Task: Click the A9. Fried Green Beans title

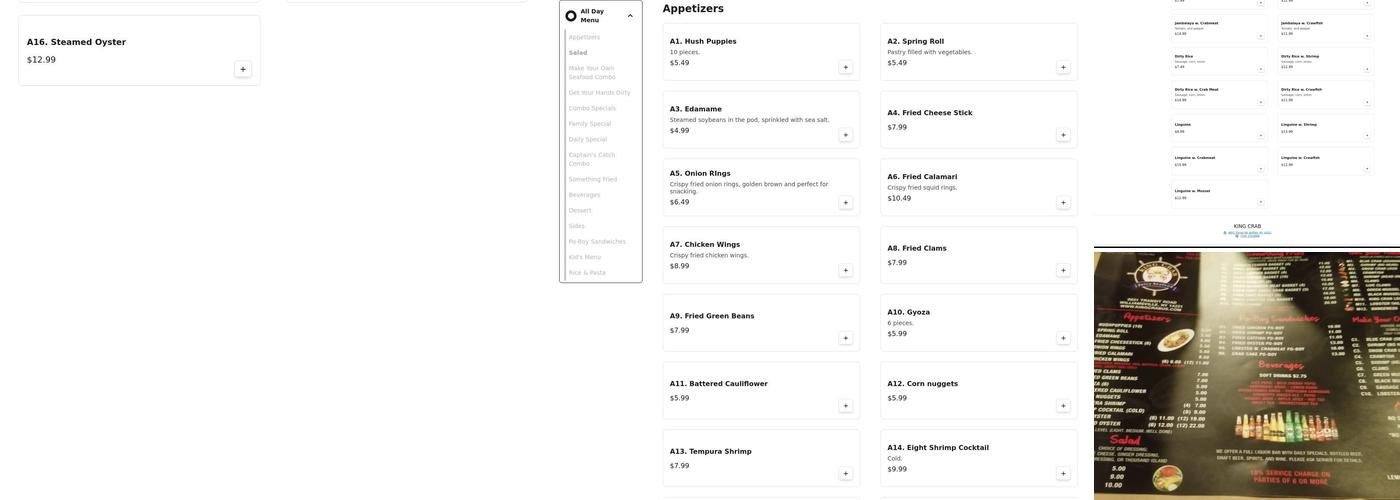Action: (712, 316)
